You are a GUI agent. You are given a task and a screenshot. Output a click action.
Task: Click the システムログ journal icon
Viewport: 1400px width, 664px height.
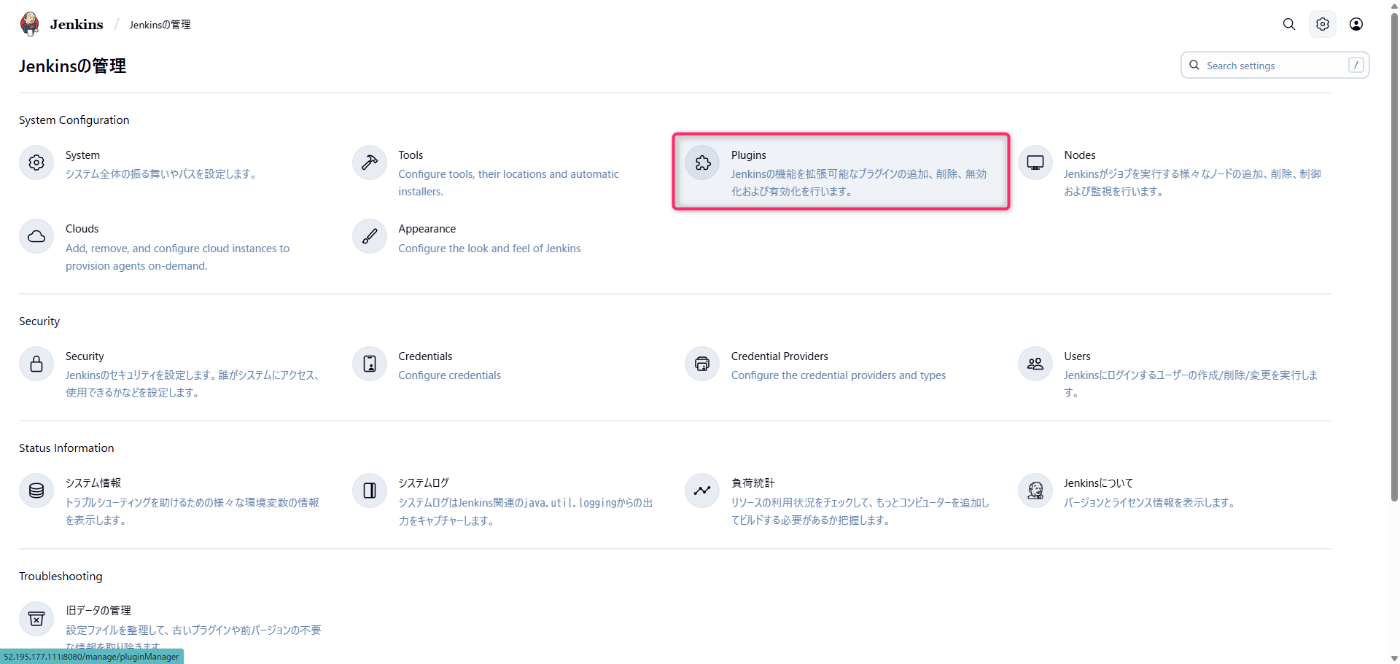click(x=369, y=491)
